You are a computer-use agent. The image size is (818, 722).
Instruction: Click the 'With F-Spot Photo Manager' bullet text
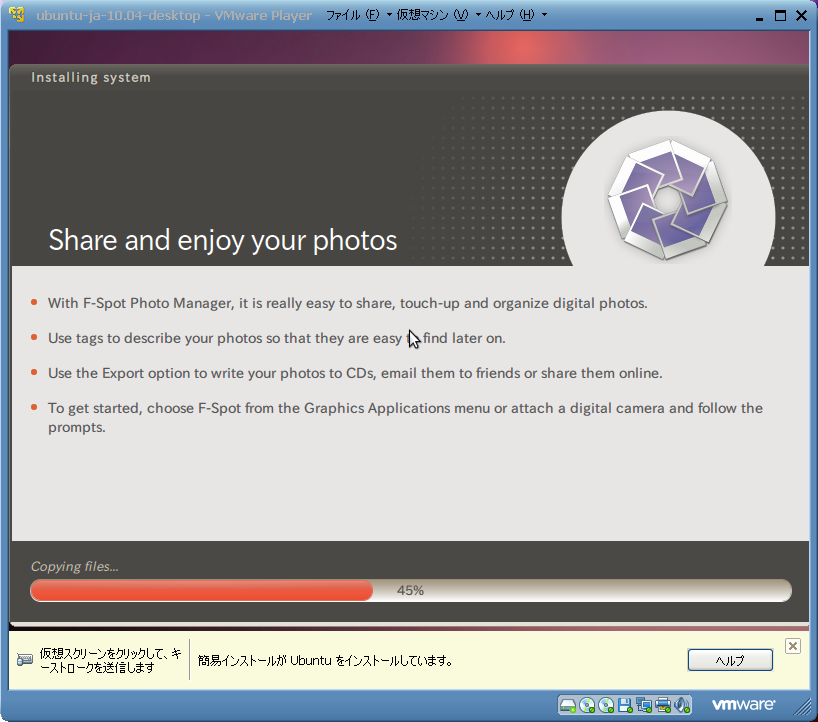click(x=347, y=303)
